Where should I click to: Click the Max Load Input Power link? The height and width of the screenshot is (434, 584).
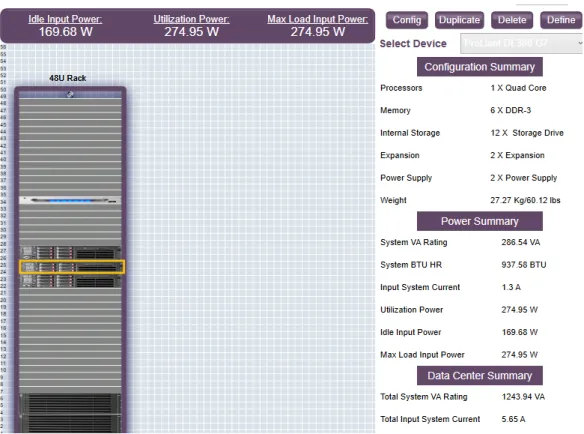click(x=318, y=19)
